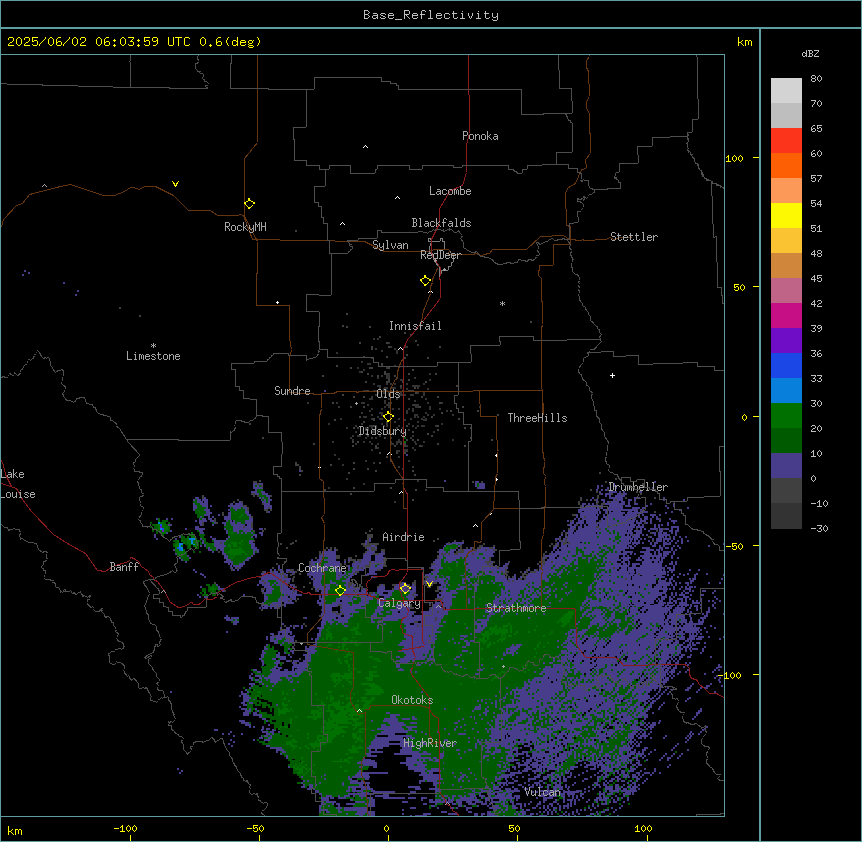This screenshot has height=842, width=862.
Task: Click the Didsbury label
Action: click(383, 431)
